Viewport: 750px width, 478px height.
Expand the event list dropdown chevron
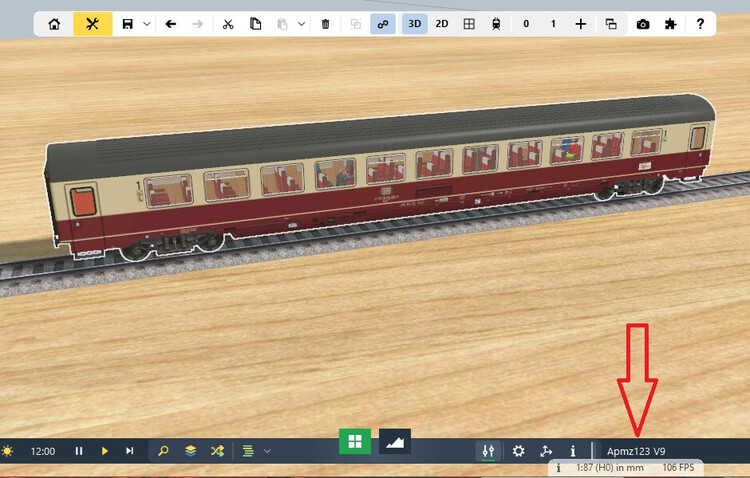[267, 451]
